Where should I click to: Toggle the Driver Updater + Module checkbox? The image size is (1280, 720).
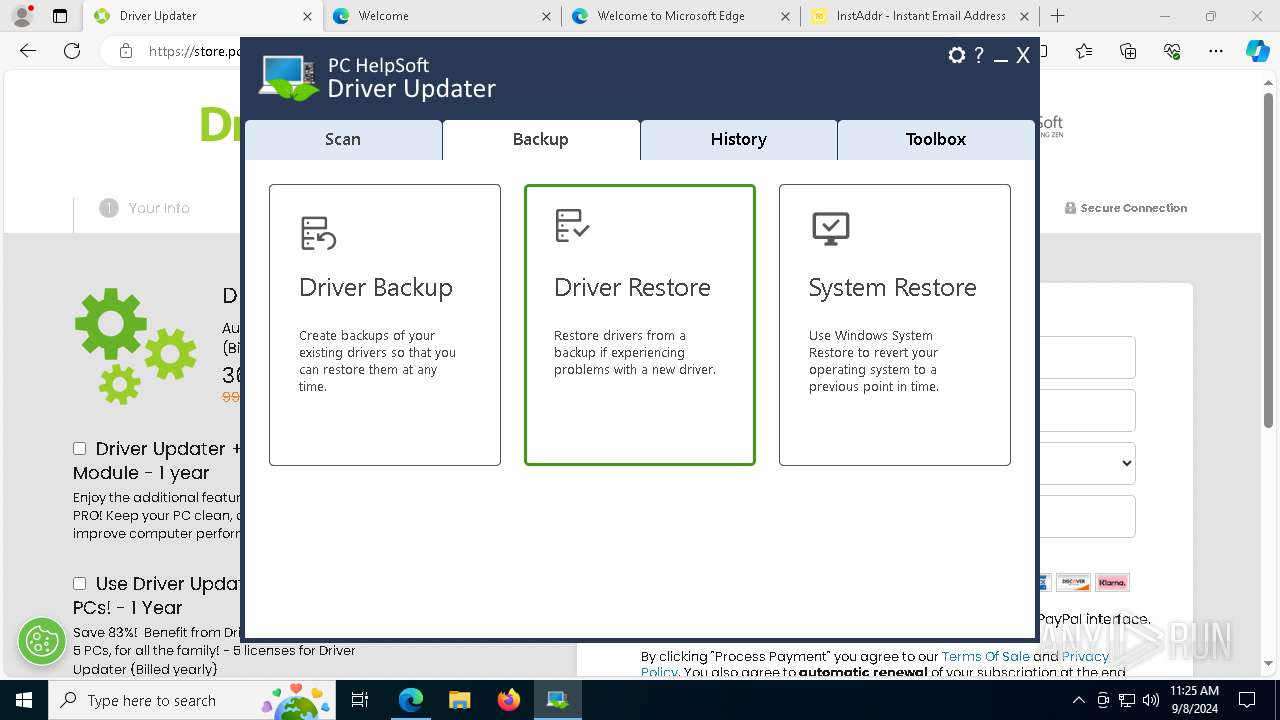[80, 449]
